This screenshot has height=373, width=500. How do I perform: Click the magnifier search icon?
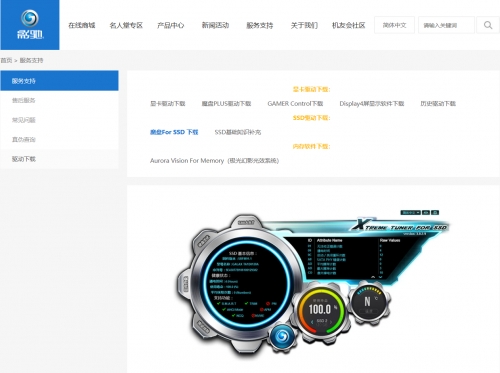tap(488, 25)
